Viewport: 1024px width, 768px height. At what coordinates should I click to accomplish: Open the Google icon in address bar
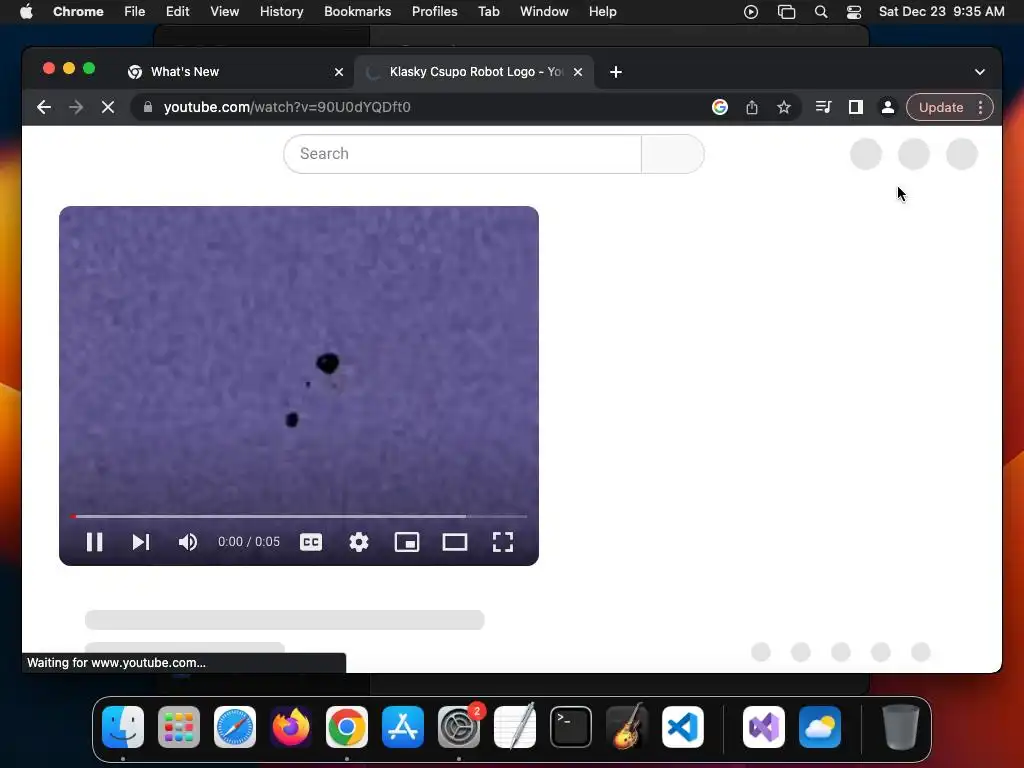[720, 107]
